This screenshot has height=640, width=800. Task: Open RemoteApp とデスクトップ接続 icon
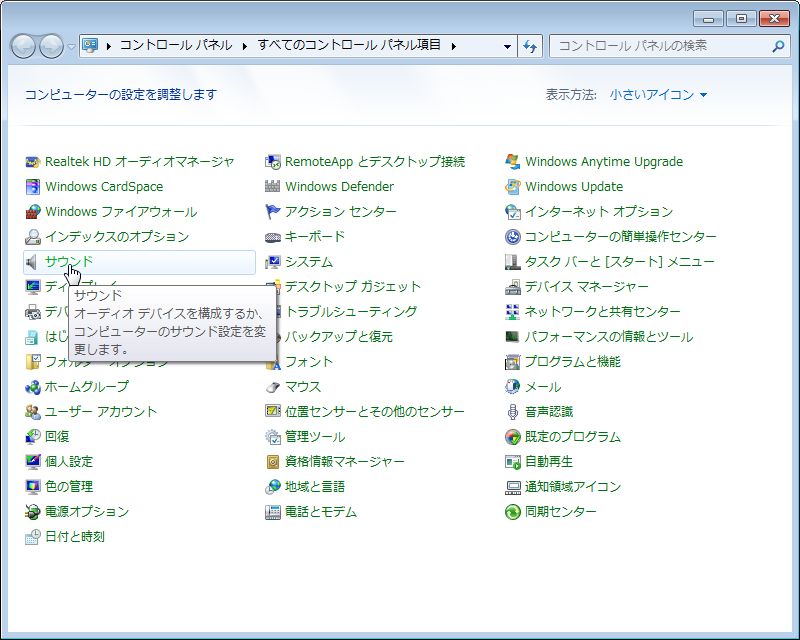(x=273, y=162)
